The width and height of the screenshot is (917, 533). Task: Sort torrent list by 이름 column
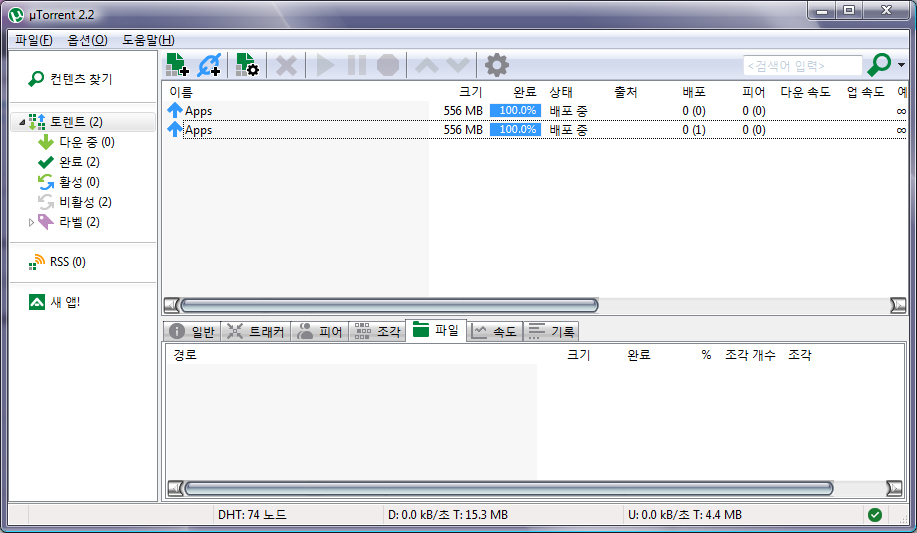pos(181,92)
